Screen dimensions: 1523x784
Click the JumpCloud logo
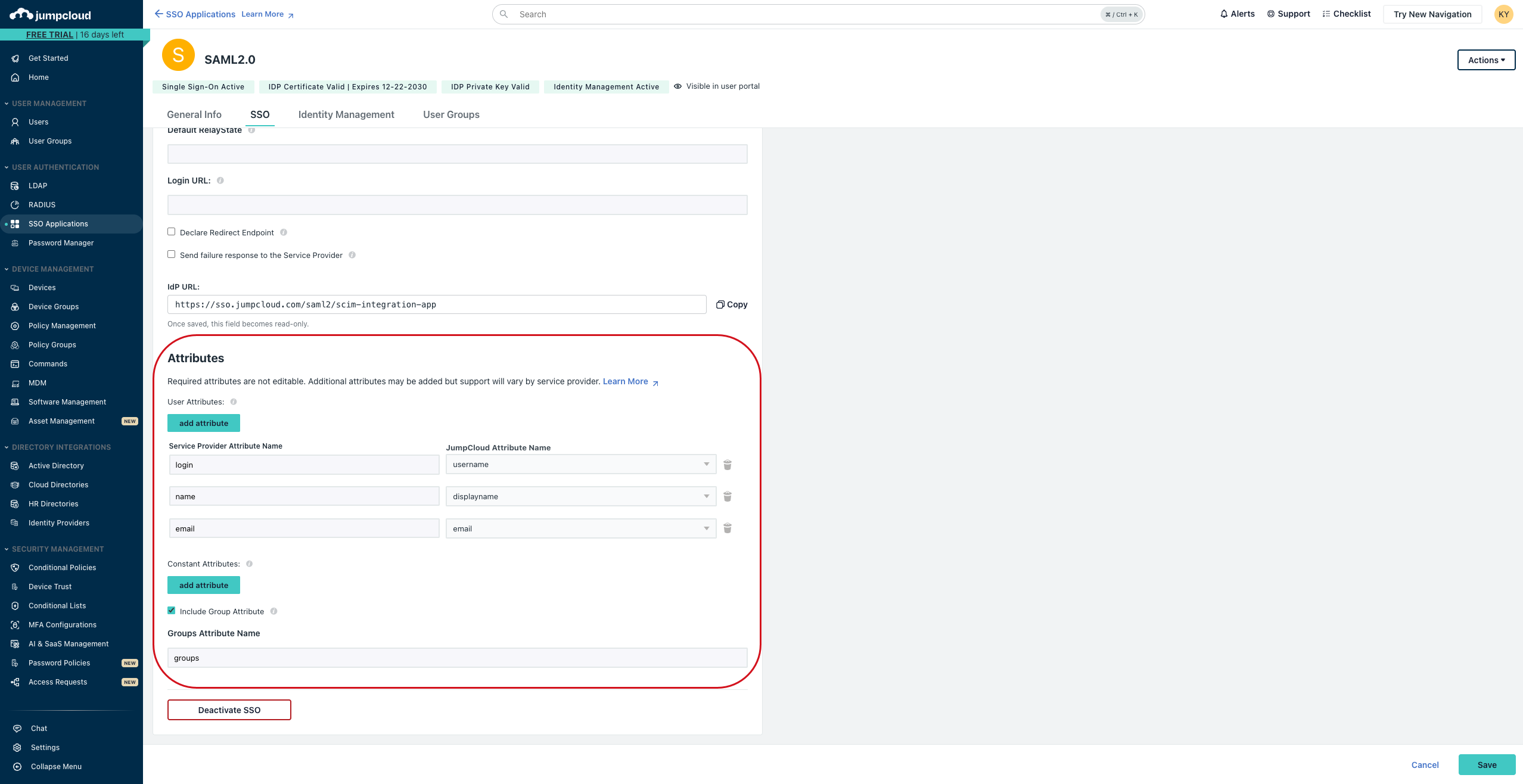tap(50, 14)
